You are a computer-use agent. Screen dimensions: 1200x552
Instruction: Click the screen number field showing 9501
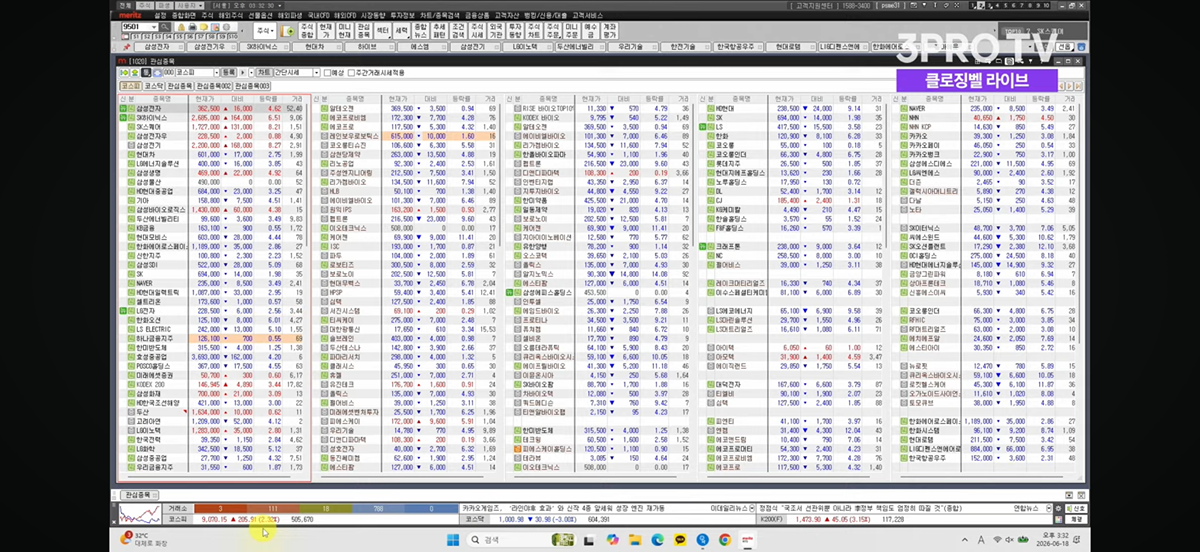coord(140,26)
